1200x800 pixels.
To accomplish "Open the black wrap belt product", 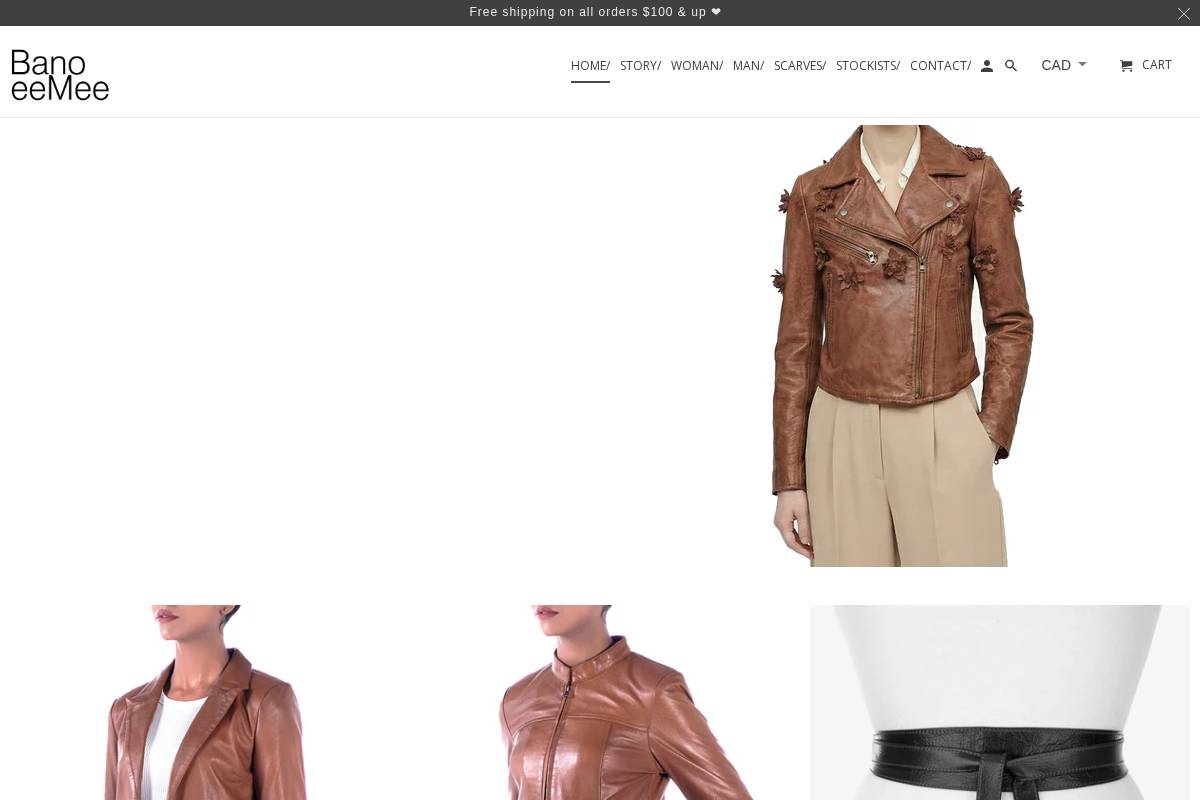I will click(x=1000, y=702).
